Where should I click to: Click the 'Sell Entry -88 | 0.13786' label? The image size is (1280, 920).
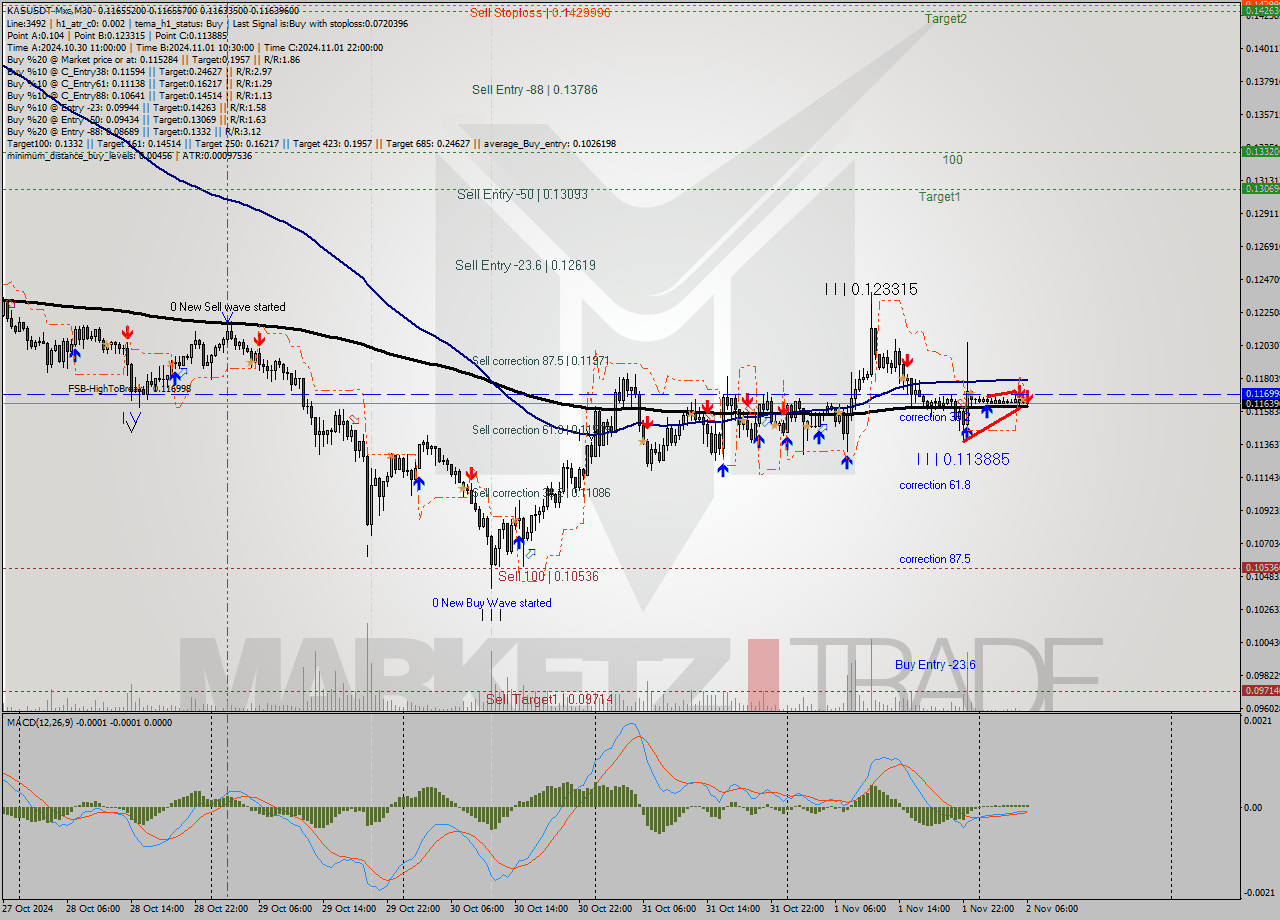coord(535,89)
